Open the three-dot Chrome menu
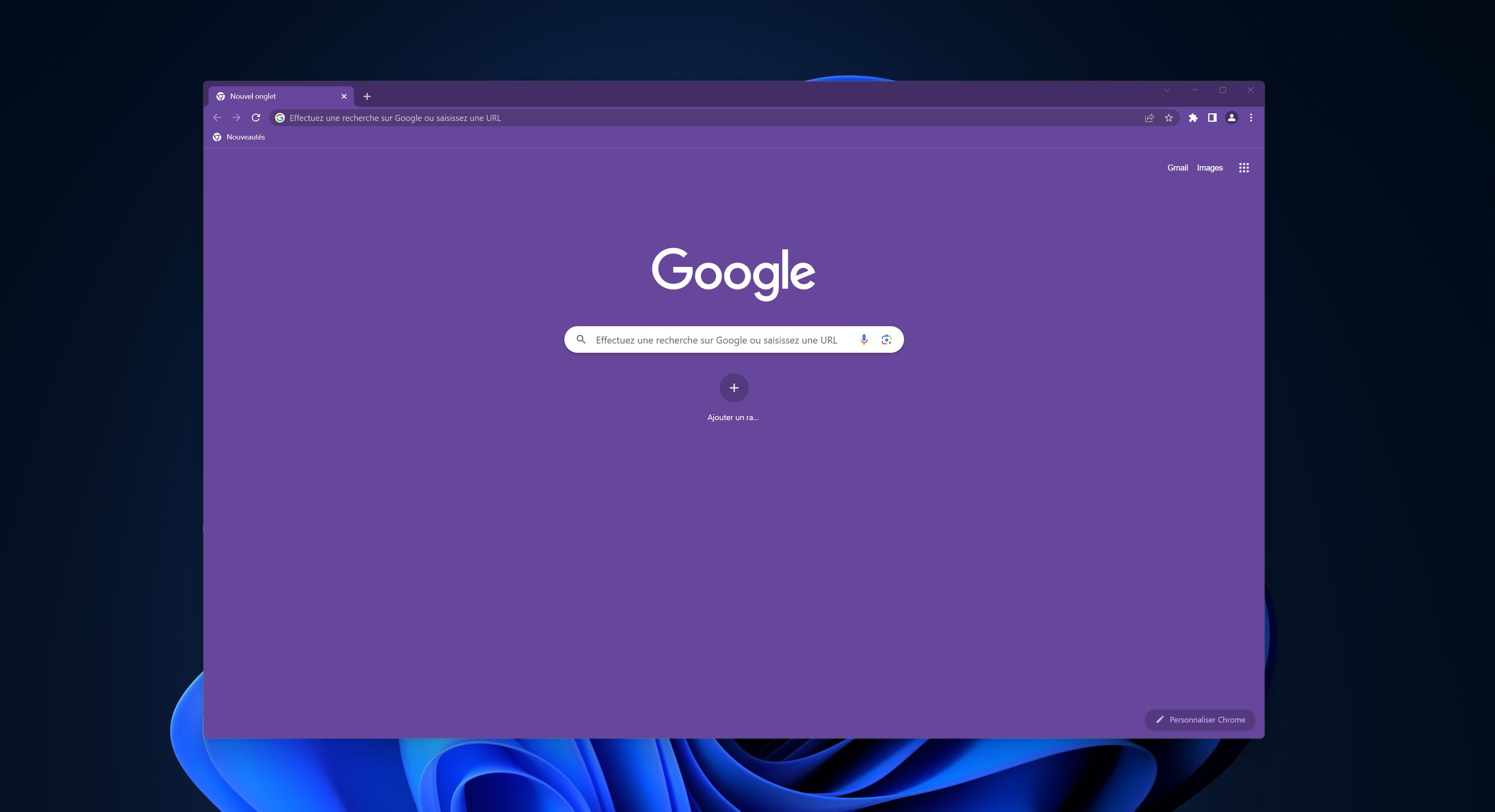 1250,117
